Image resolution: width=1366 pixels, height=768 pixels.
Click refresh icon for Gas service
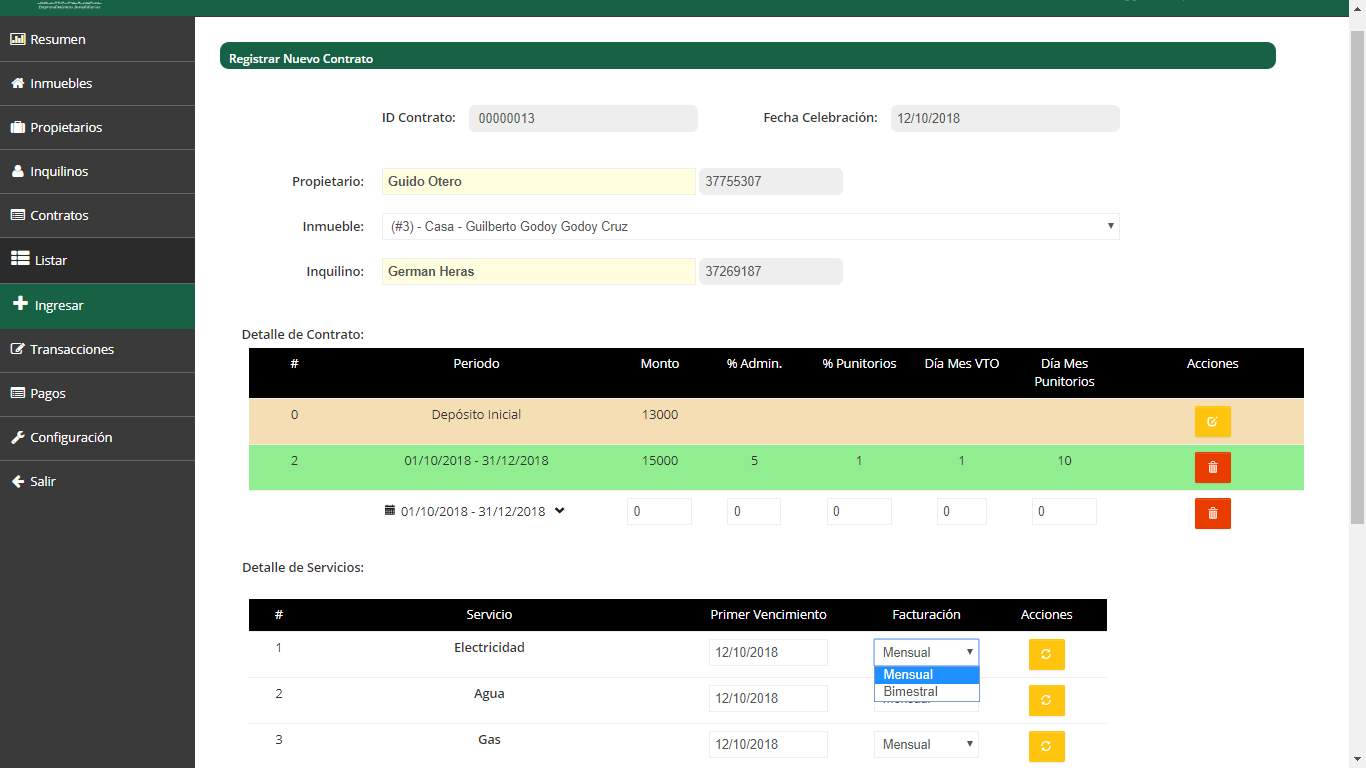pyautogui.click(x=1046, y=746)
